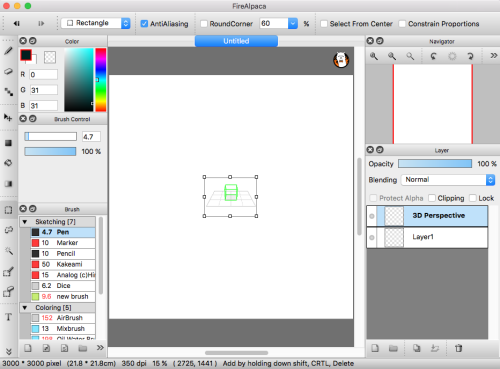Open the Rectangle selection shape dropdown

96,23
